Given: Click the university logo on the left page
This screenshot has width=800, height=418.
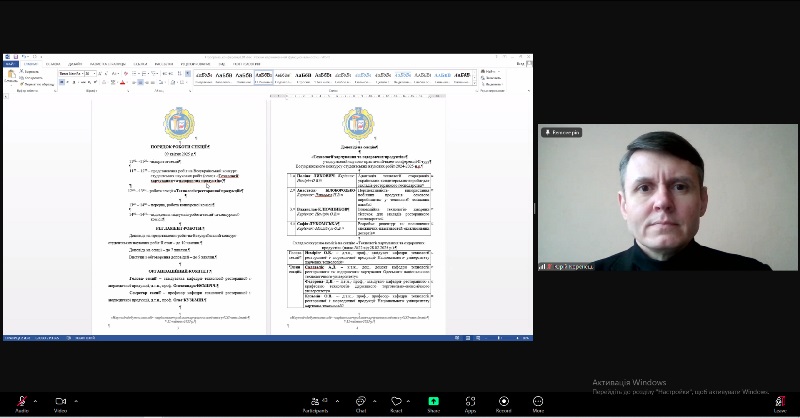Looking at the screenshot, I should [x=179, y=124].
